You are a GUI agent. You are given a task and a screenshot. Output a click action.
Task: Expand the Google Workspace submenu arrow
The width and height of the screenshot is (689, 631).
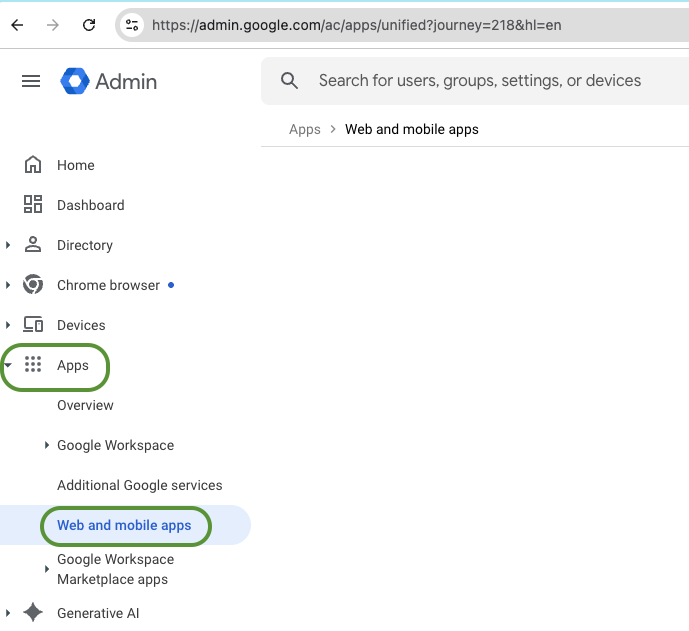pos(47,445)
